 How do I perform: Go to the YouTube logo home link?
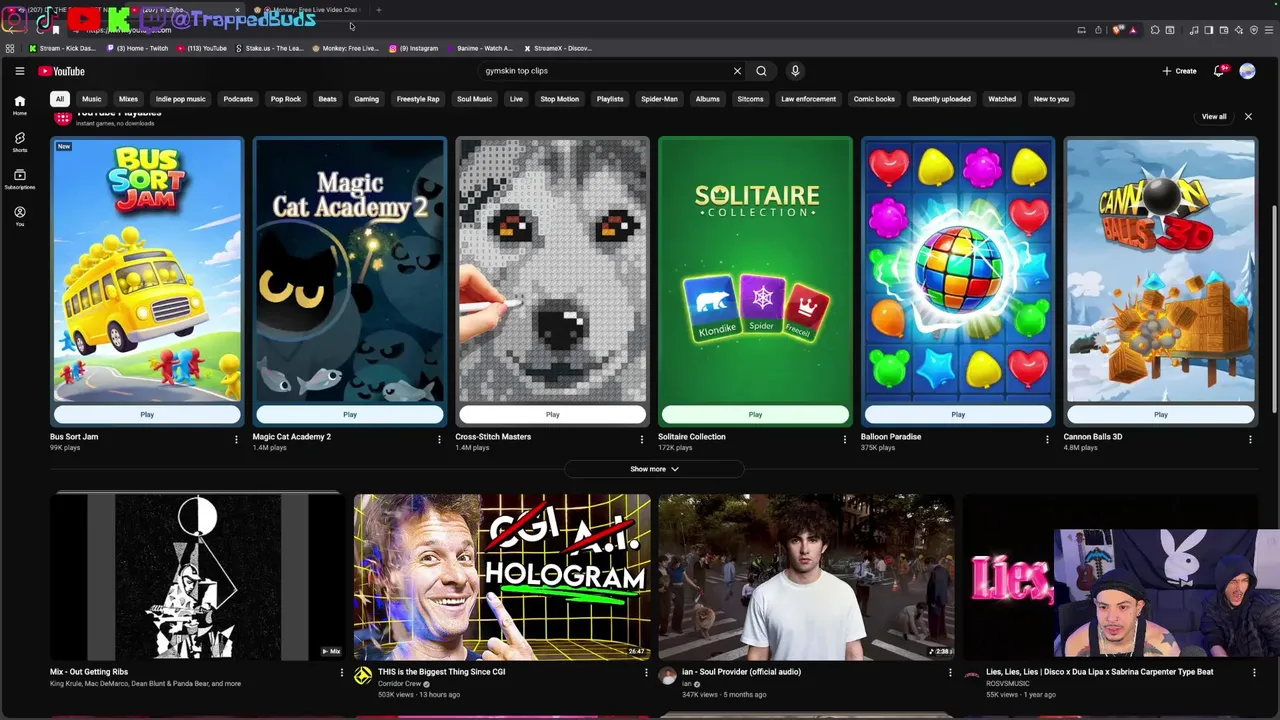pyautogui.click(x=61, y=71)
